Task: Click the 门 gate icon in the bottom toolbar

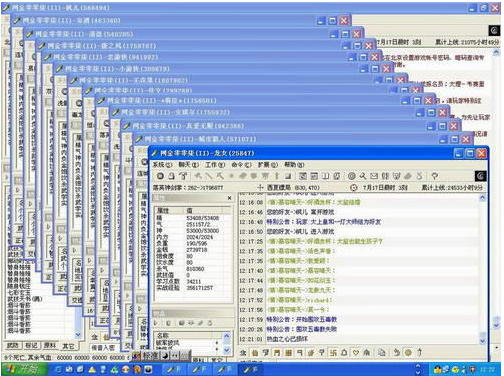Action: (x=277, y=352)
